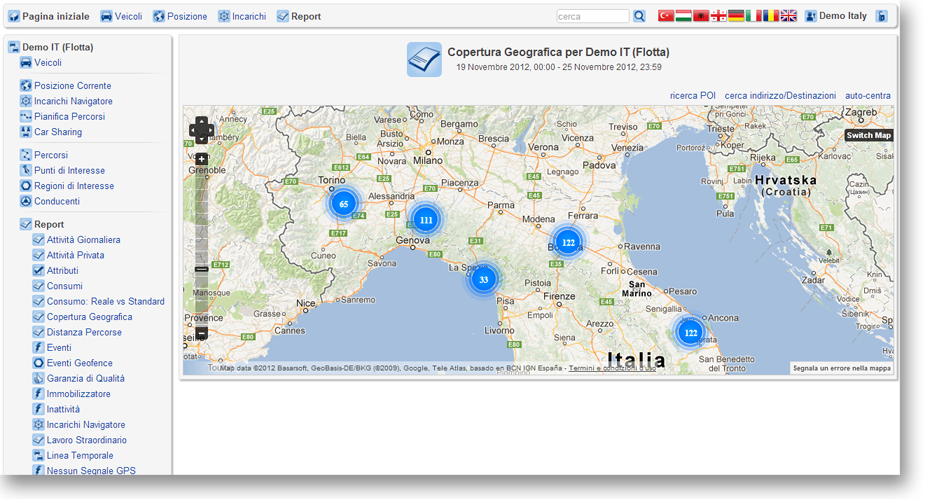Open Posizione Corrente in sidebar
The height and width of the screenshot is (499, 925).
65,86
